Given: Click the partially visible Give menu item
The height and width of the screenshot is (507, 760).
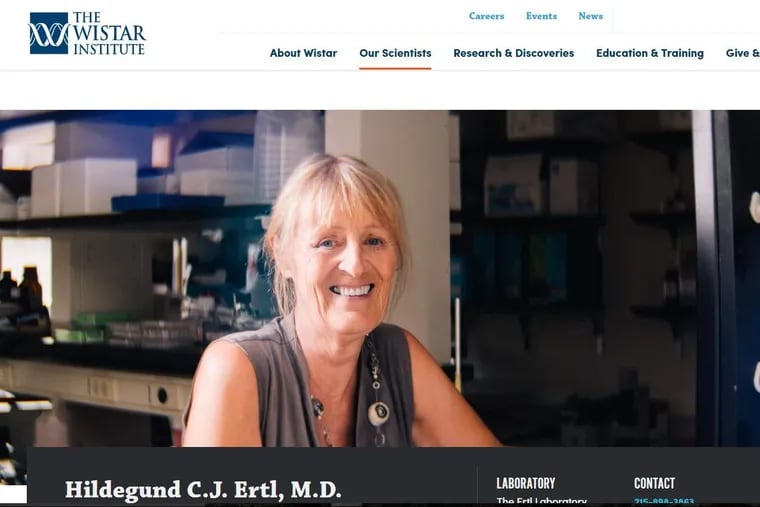Looking at the screenshot, I should (743, 53).
